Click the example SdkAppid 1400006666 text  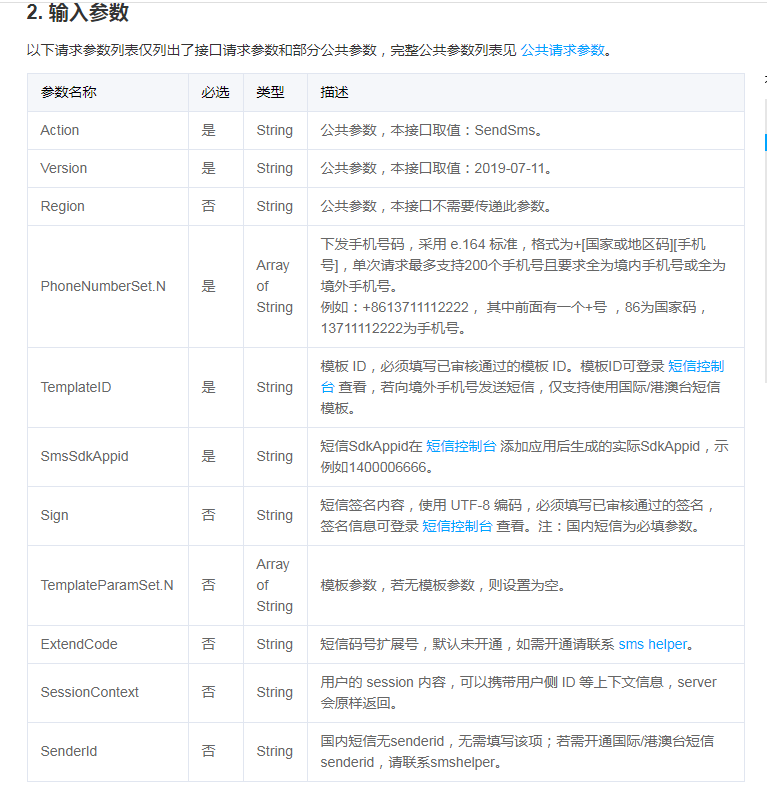(388, 467)
